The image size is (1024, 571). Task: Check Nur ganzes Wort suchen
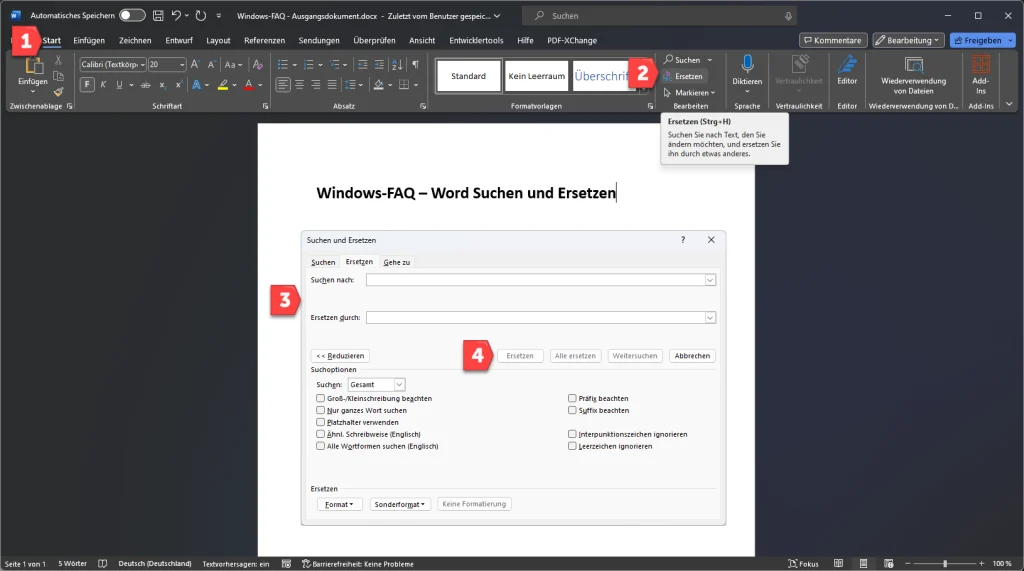coord(320,410)
